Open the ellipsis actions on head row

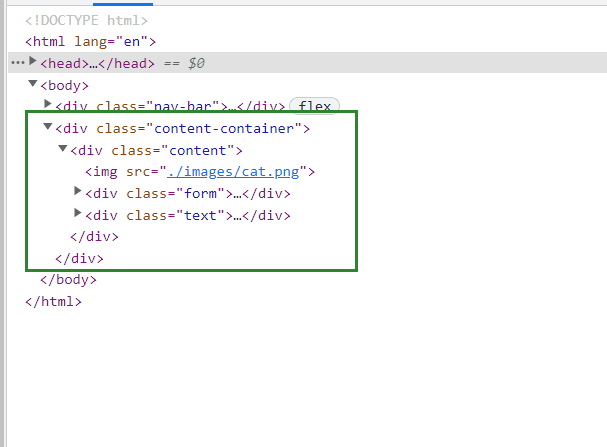click(x=18, y=62)
